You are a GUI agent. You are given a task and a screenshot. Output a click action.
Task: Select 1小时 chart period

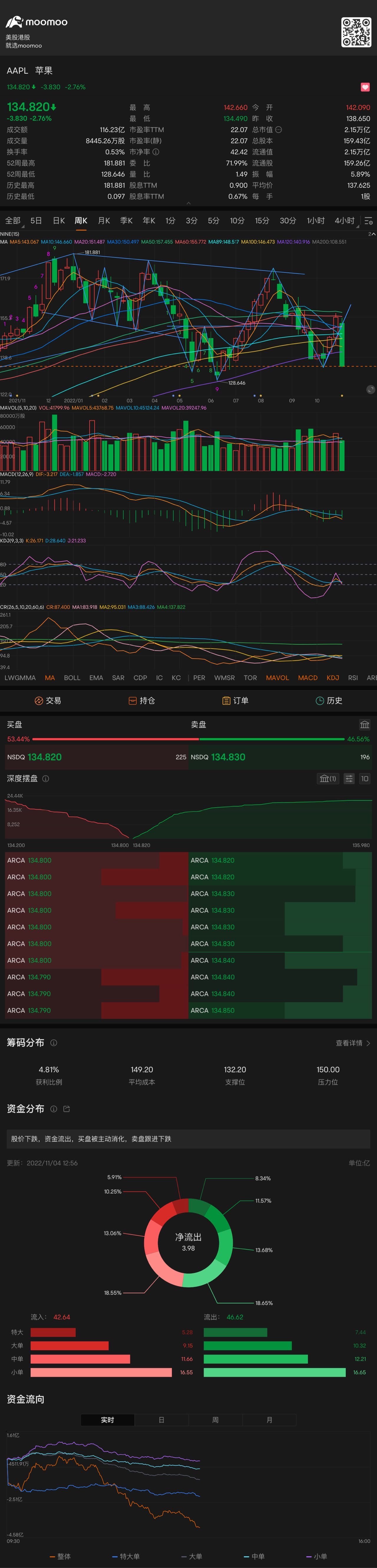315,220
